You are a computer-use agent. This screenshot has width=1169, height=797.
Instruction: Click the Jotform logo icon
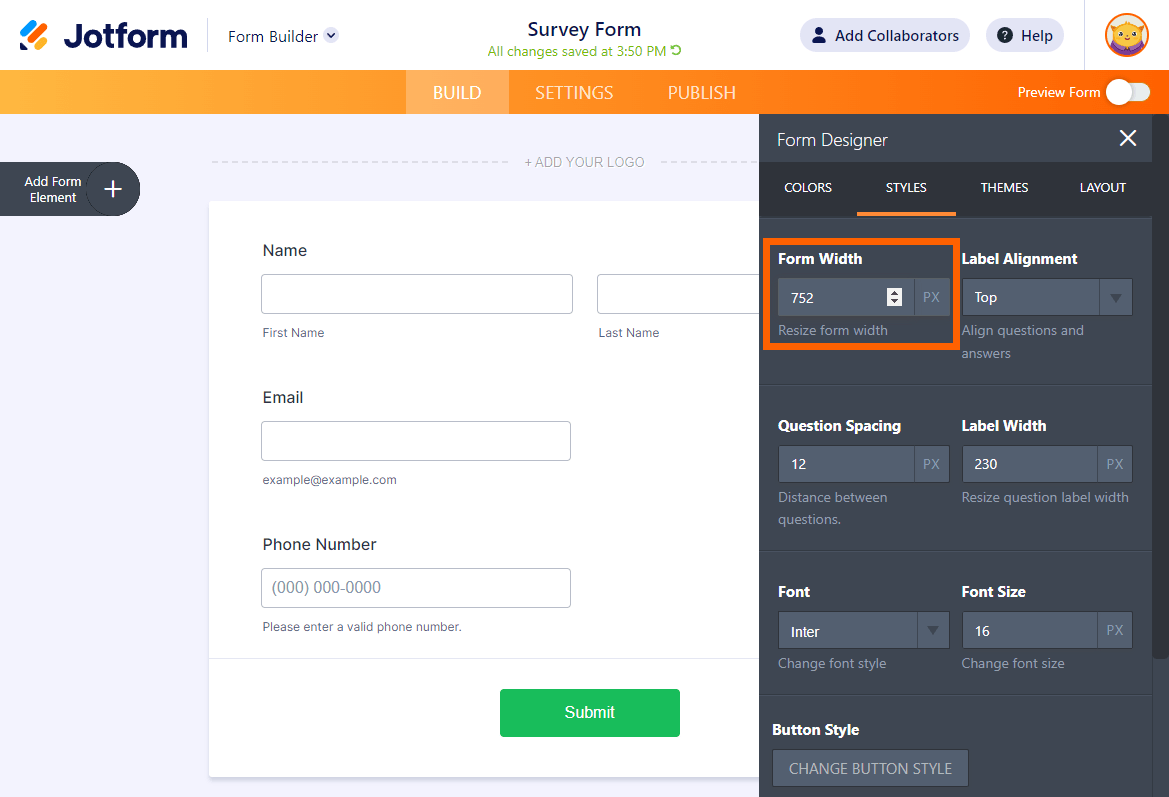coord(34,36)
